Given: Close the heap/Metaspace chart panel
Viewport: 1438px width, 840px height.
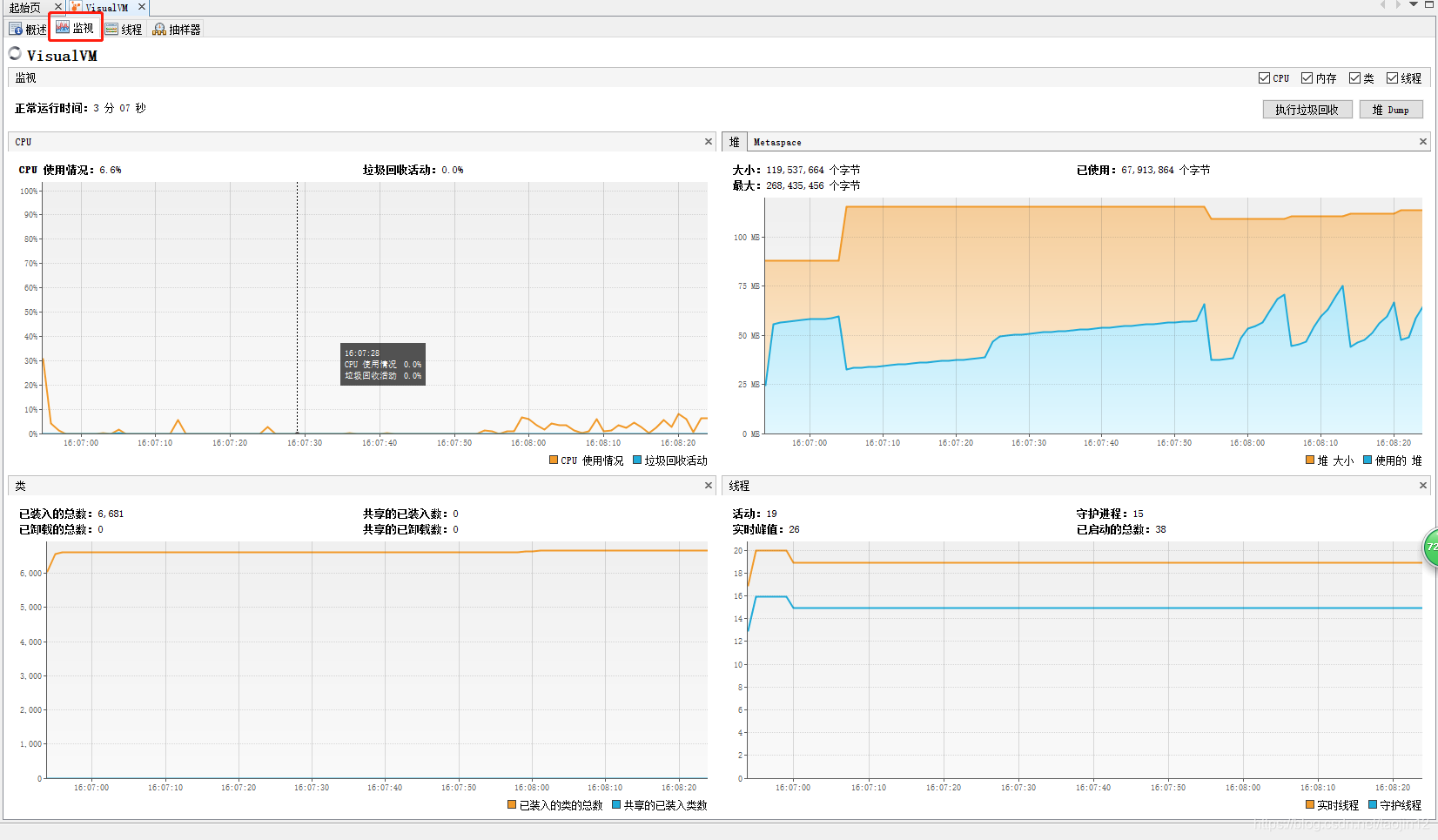Looking at the screenshot, I should click(x=1423, y=141).
